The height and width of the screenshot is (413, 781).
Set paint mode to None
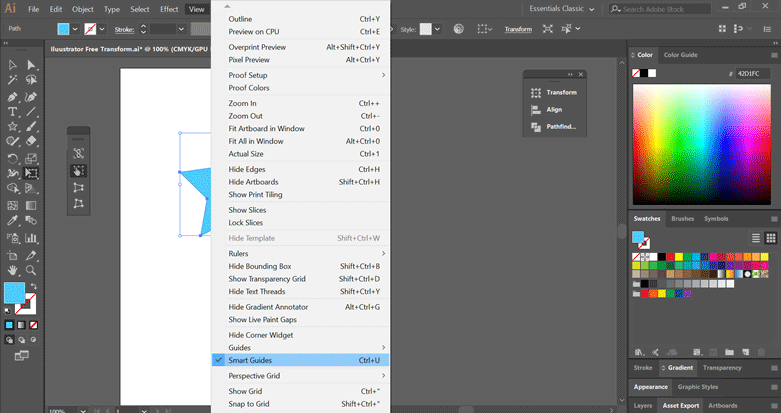(33, 325)
